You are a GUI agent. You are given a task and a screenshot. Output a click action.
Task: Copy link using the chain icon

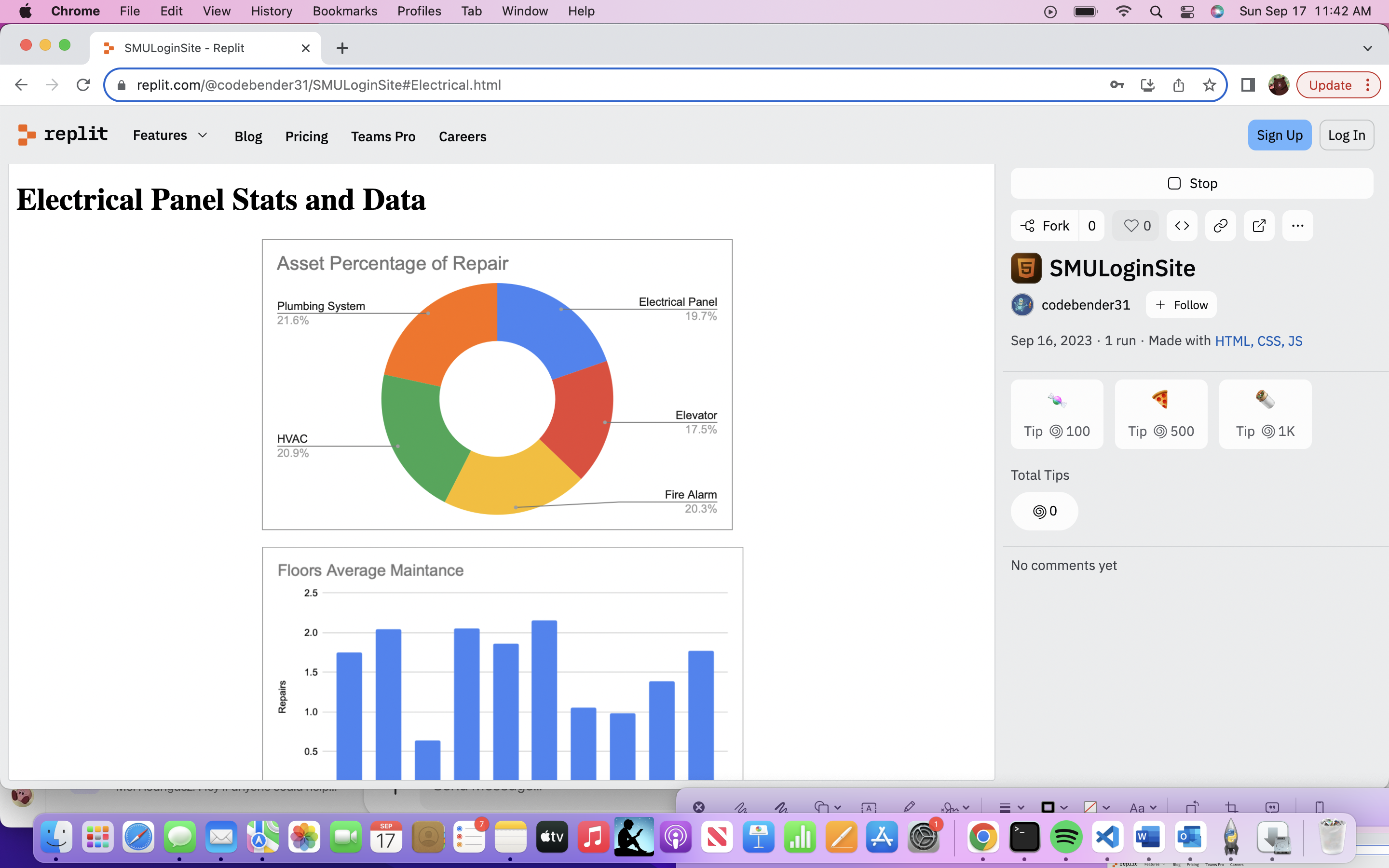tap(1220, 226)
